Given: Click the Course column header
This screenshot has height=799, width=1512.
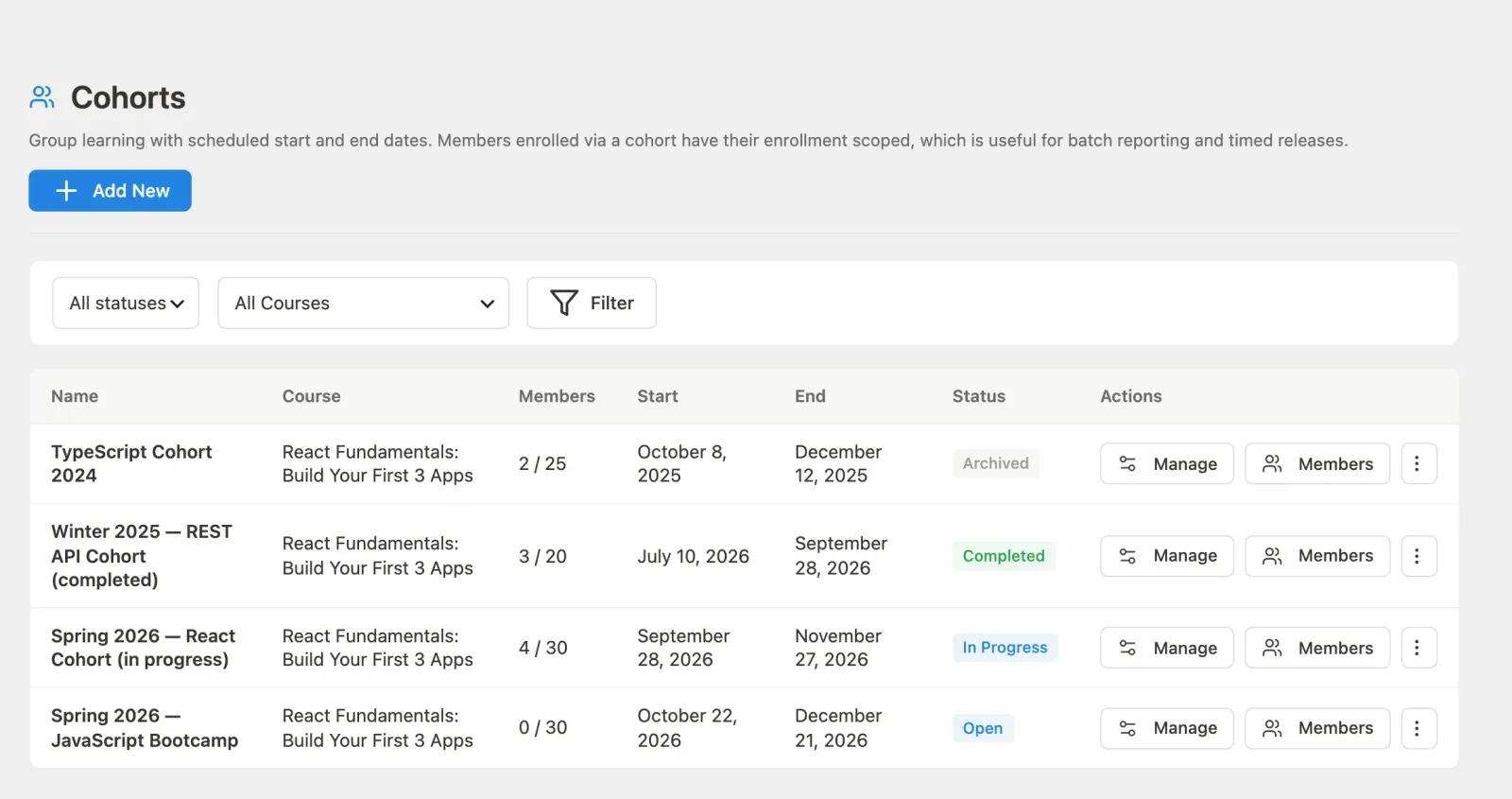Looking at the screenshot, I should (311, 396).
